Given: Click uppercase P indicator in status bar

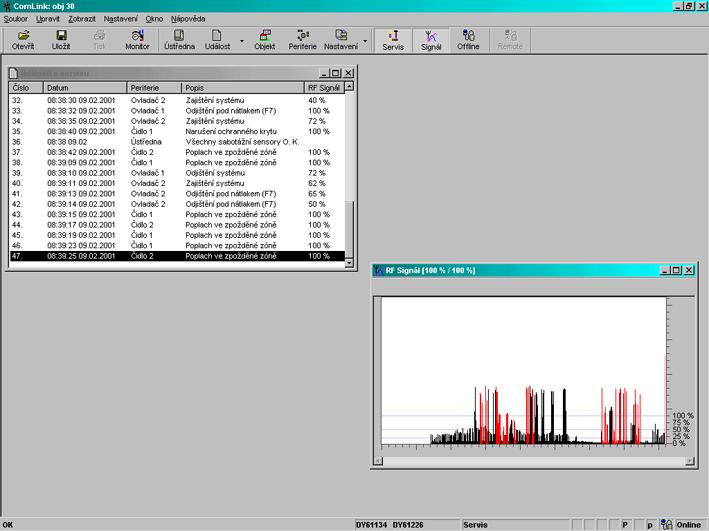Looking at the screenshot, I should point(625,525).
